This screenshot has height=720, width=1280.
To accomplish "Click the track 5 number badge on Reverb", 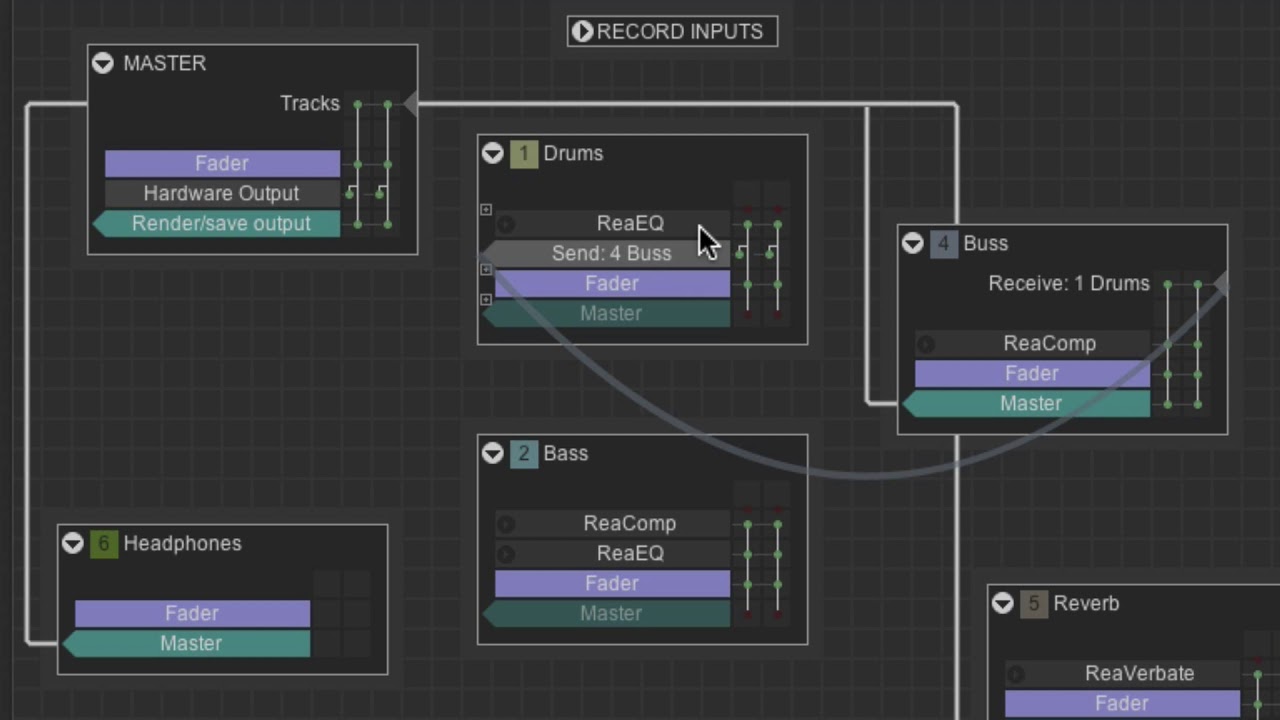I will pyautogui.click(x=1033, y=604).
